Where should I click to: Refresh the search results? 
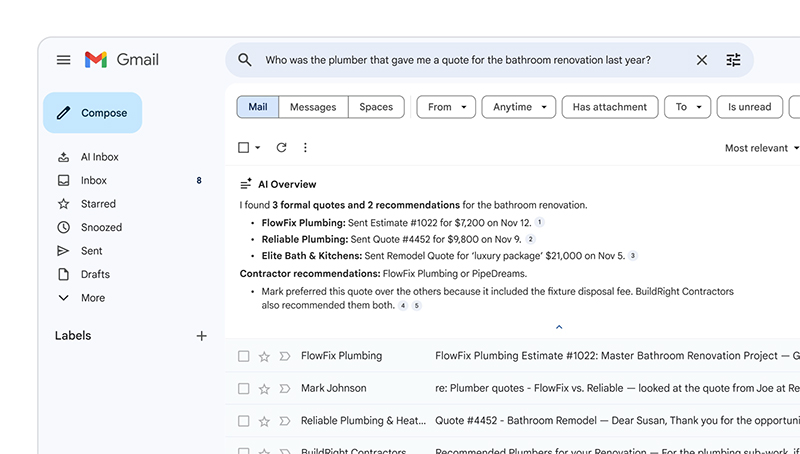[x=281, y=148]
